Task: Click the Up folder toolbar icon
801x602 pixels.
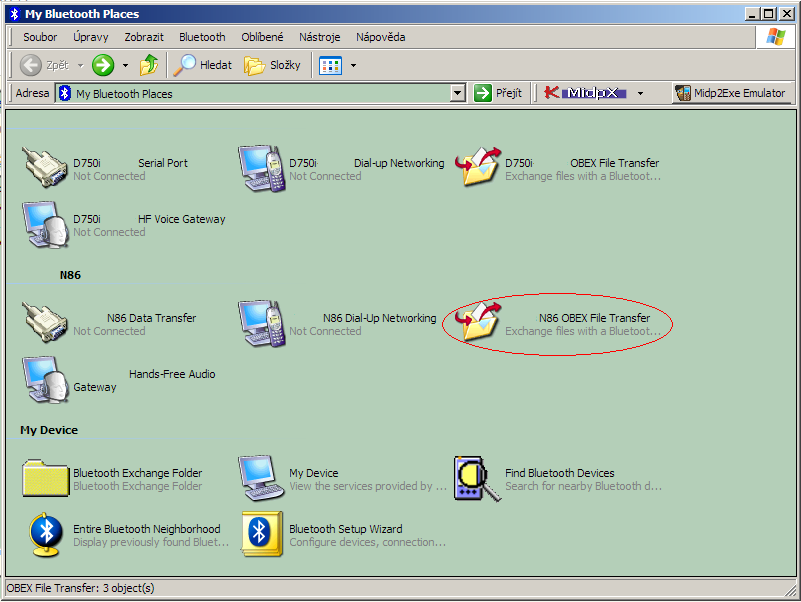Action: click(x=149, y=65)
